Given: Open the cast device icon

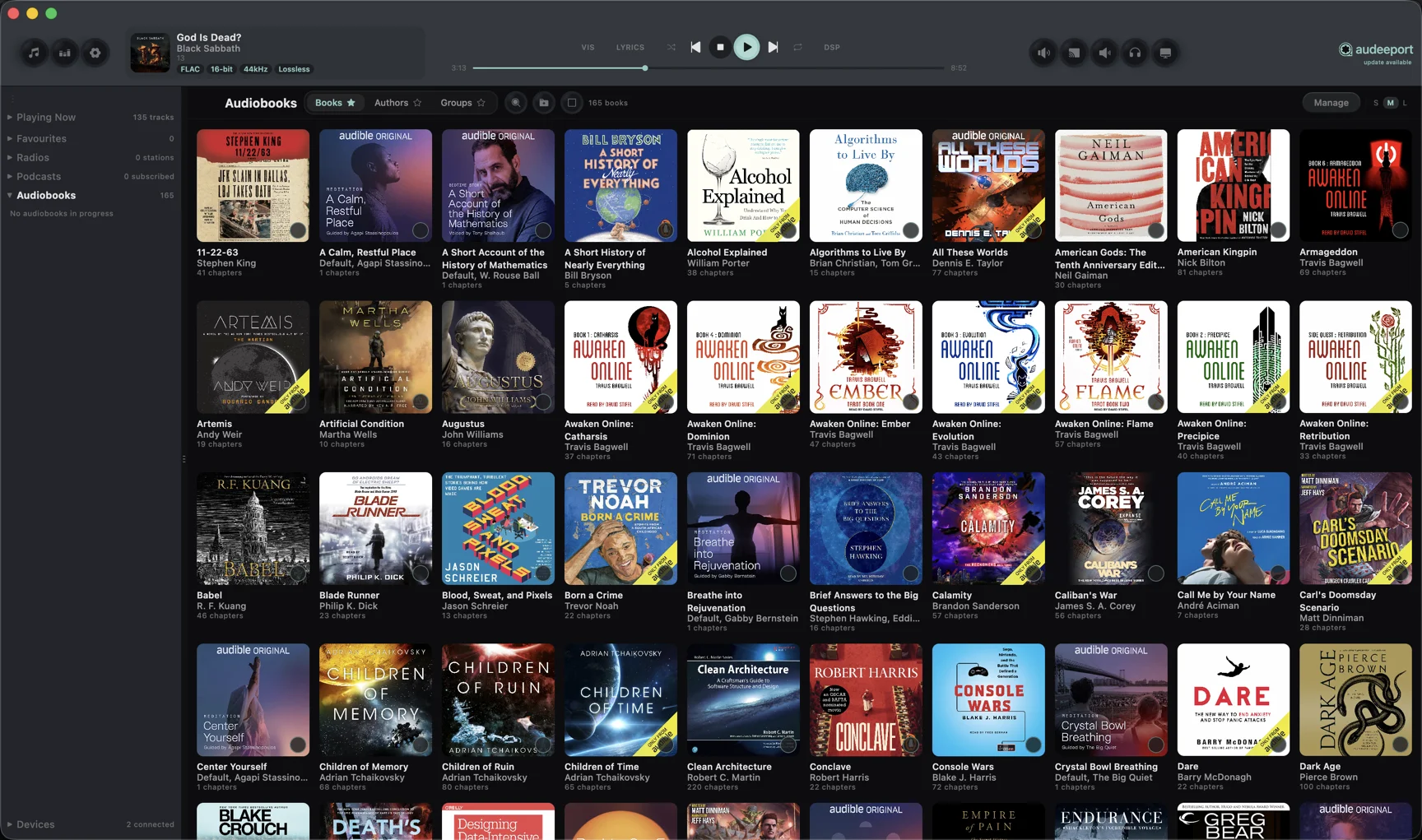Looking at the screenshot, I should 1074,53.
